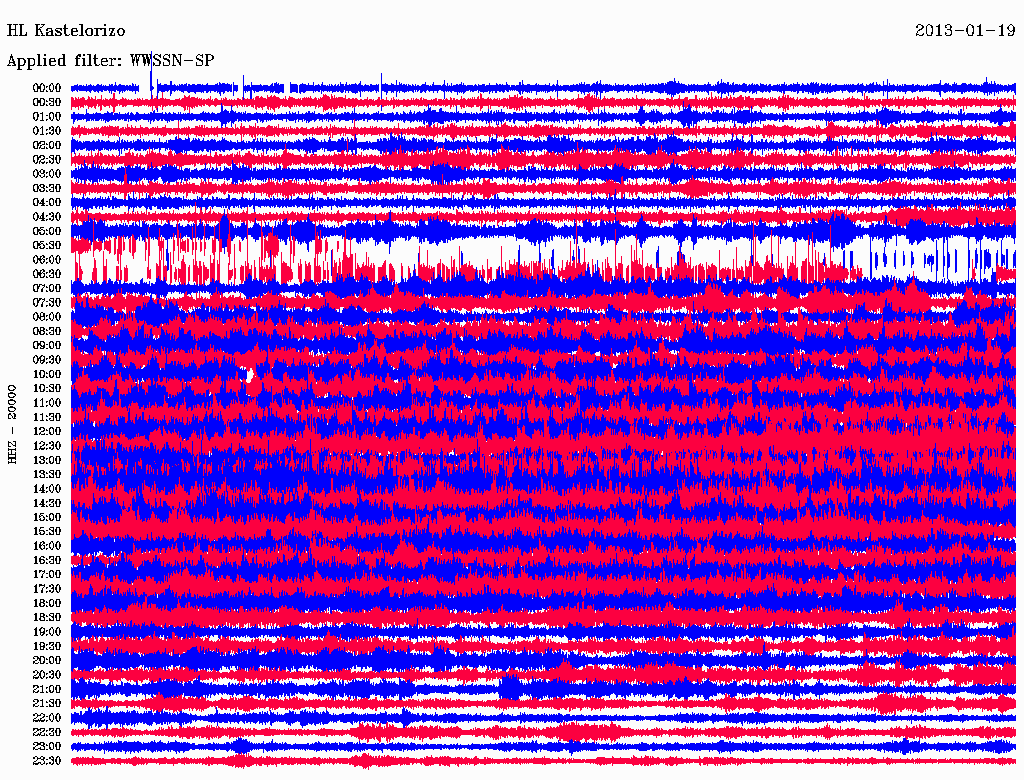Click the HHZ - 20000 axis label
The width and height of the screenshot is (1024, 780).
point(12,425)
